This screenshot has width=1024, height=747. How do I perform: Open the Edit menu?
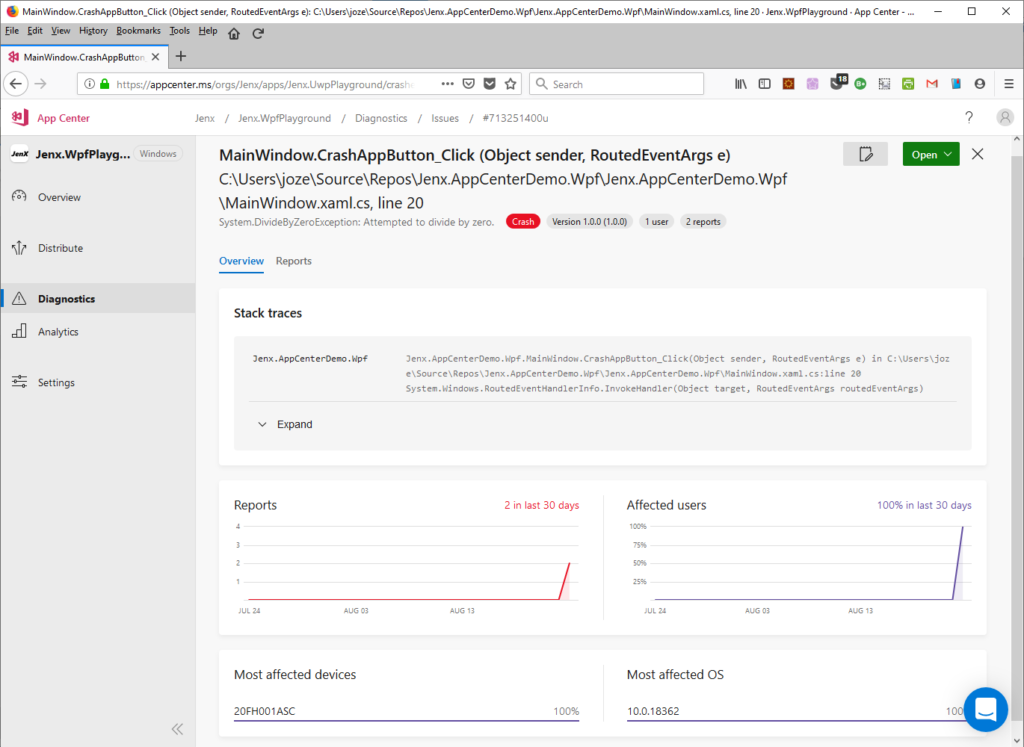(x=35, y=31)
